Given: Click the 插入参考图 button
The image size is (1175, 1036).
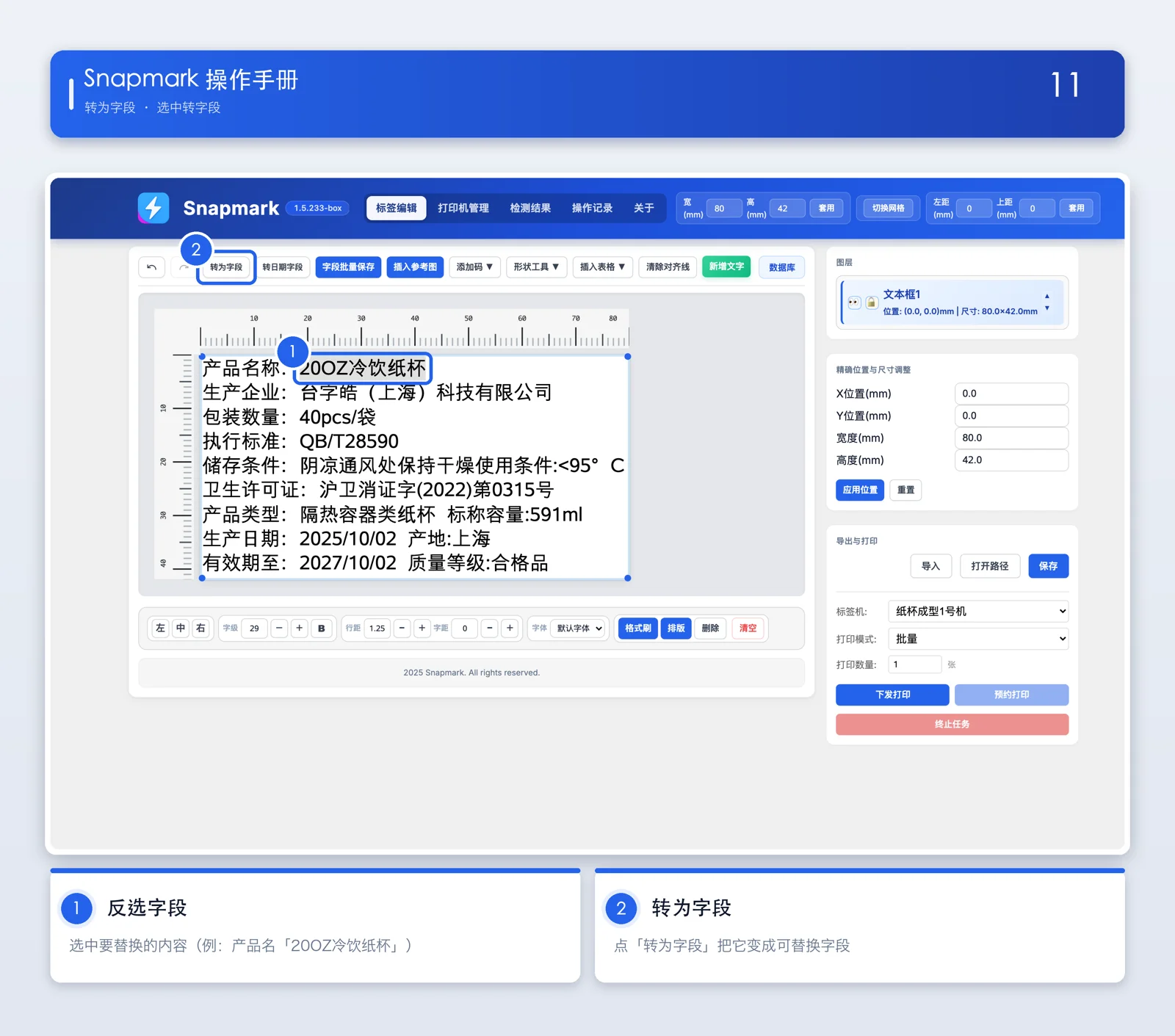Looking at the screenshot, I should (415, 267).
